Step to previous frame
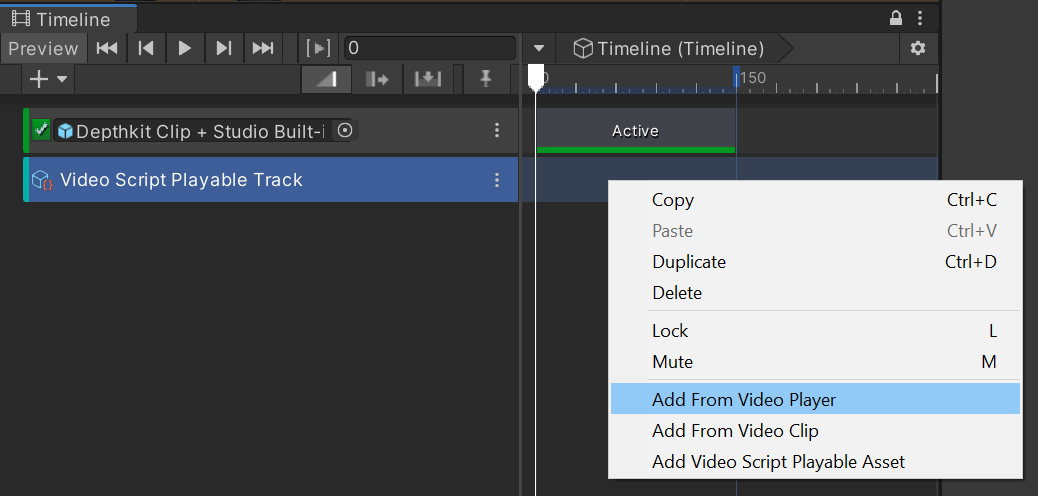Viewport: 1038px width, 496px height. (x=146, y=48)
